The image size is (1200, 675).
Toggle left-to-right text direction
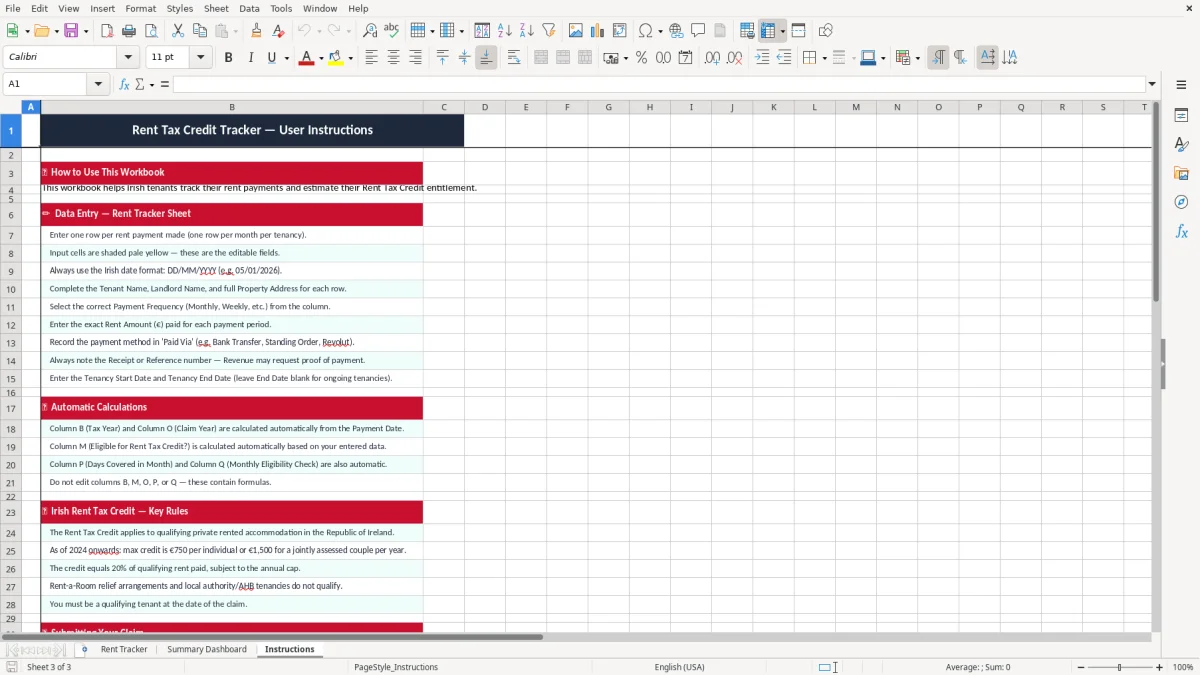click(x=938, y=58)
